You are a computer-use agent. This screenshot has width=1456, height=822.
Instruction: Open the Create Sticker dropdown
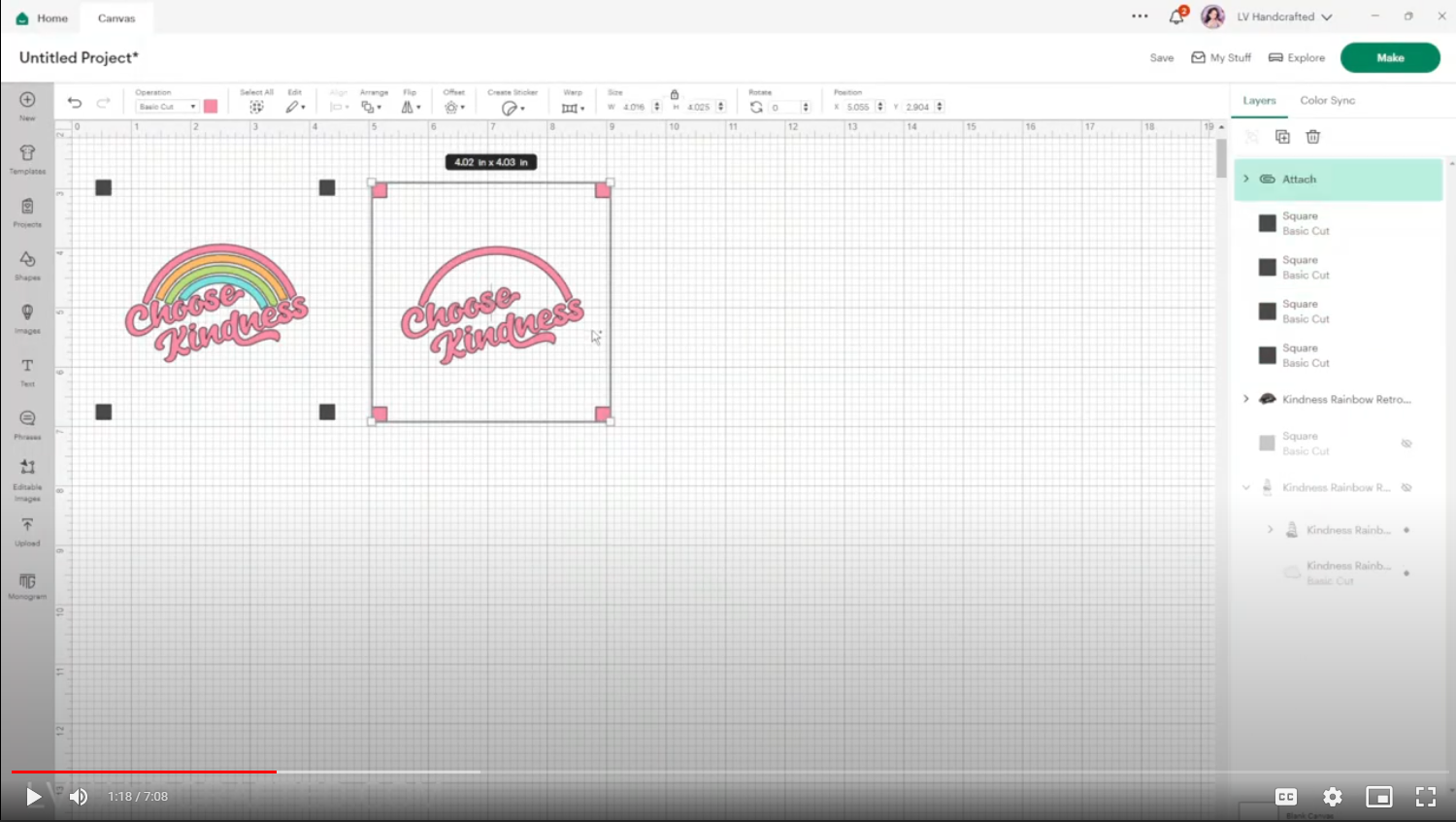click(513, 108)
